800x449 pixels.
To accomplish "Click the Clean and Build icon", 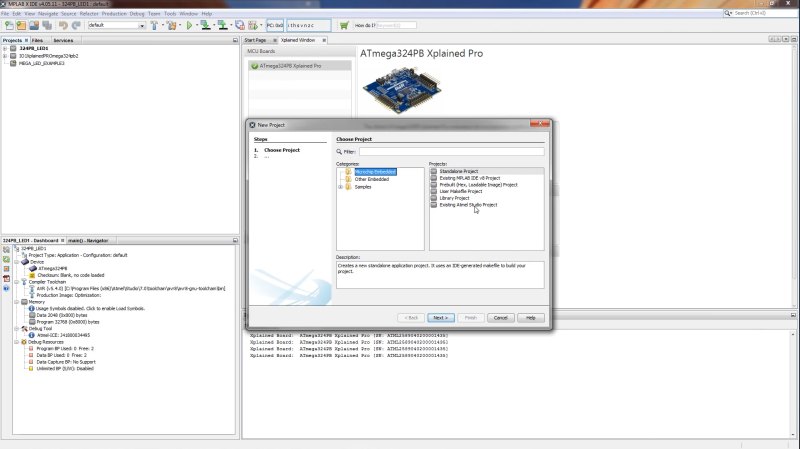I will point(171,25).
